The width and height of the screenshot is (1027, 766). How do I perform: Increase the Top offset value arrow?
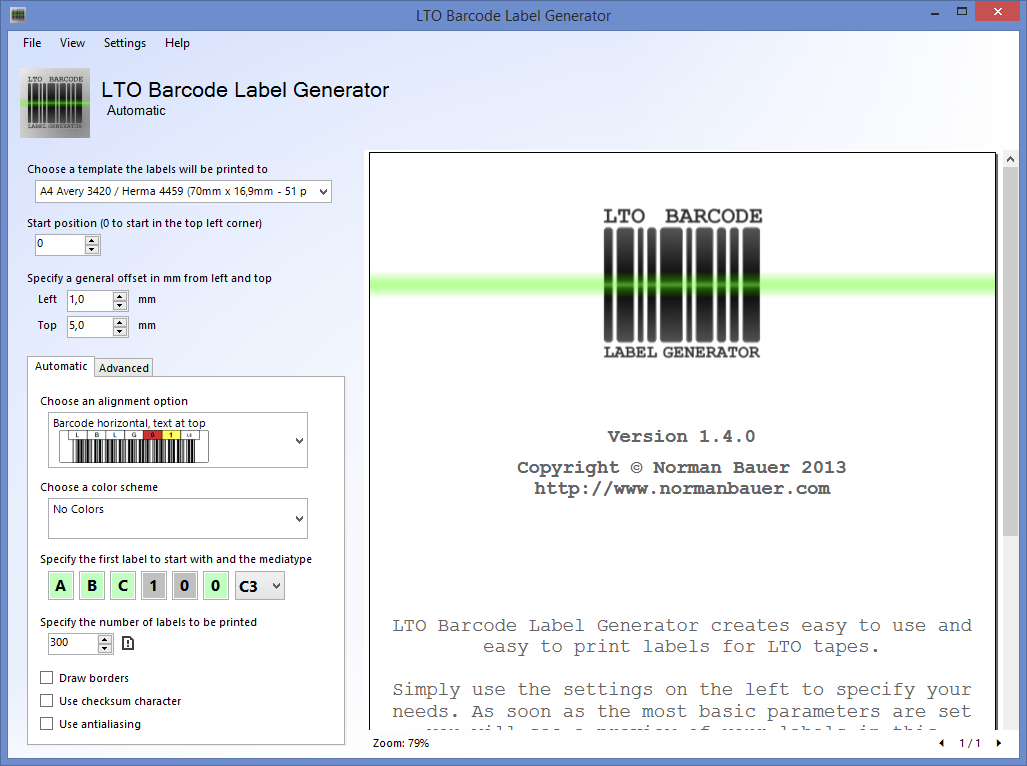[x=120, y=321]
